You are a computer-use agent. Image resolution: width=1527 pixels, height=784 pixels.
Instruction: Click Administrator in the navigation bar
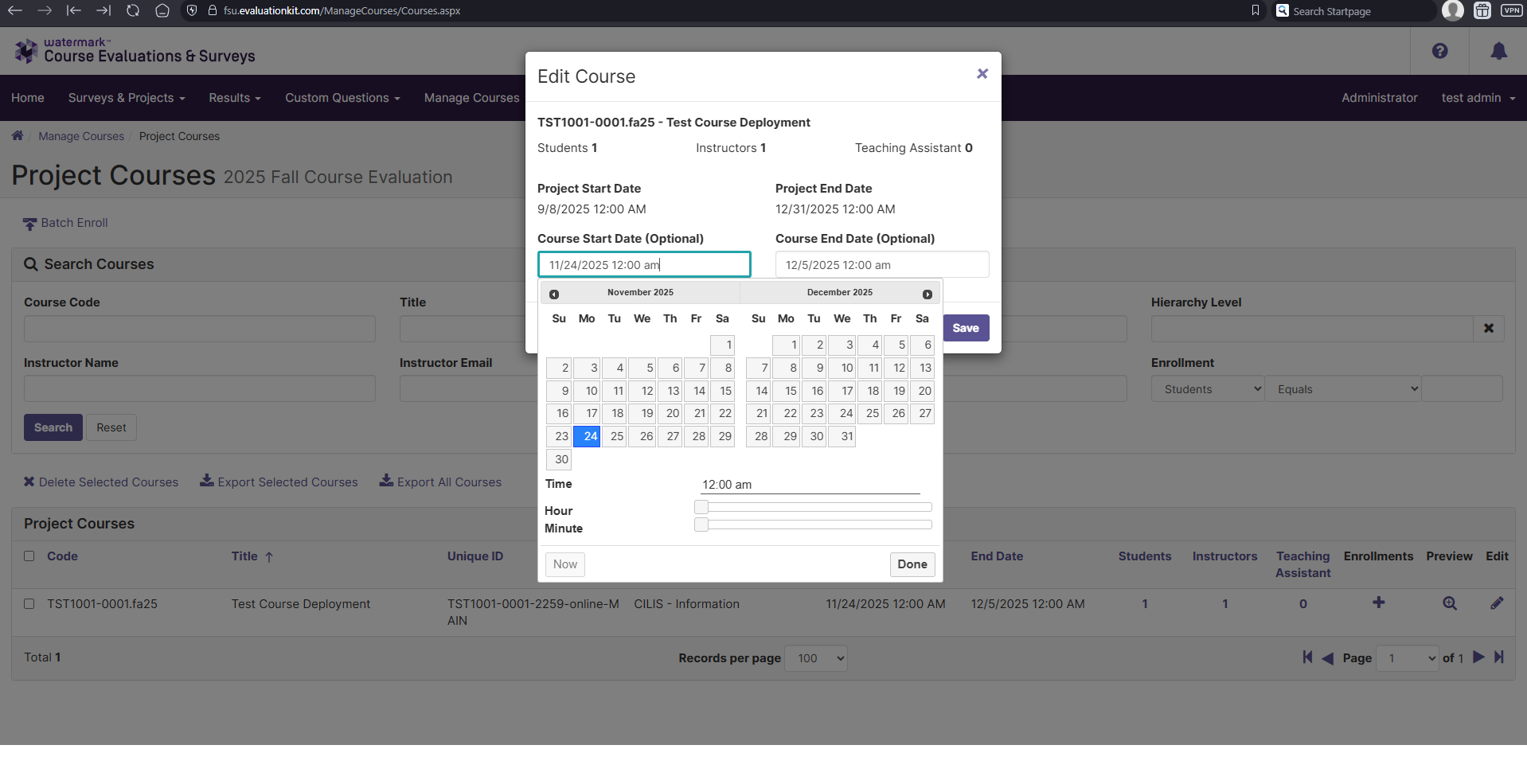click(1380, 98)
